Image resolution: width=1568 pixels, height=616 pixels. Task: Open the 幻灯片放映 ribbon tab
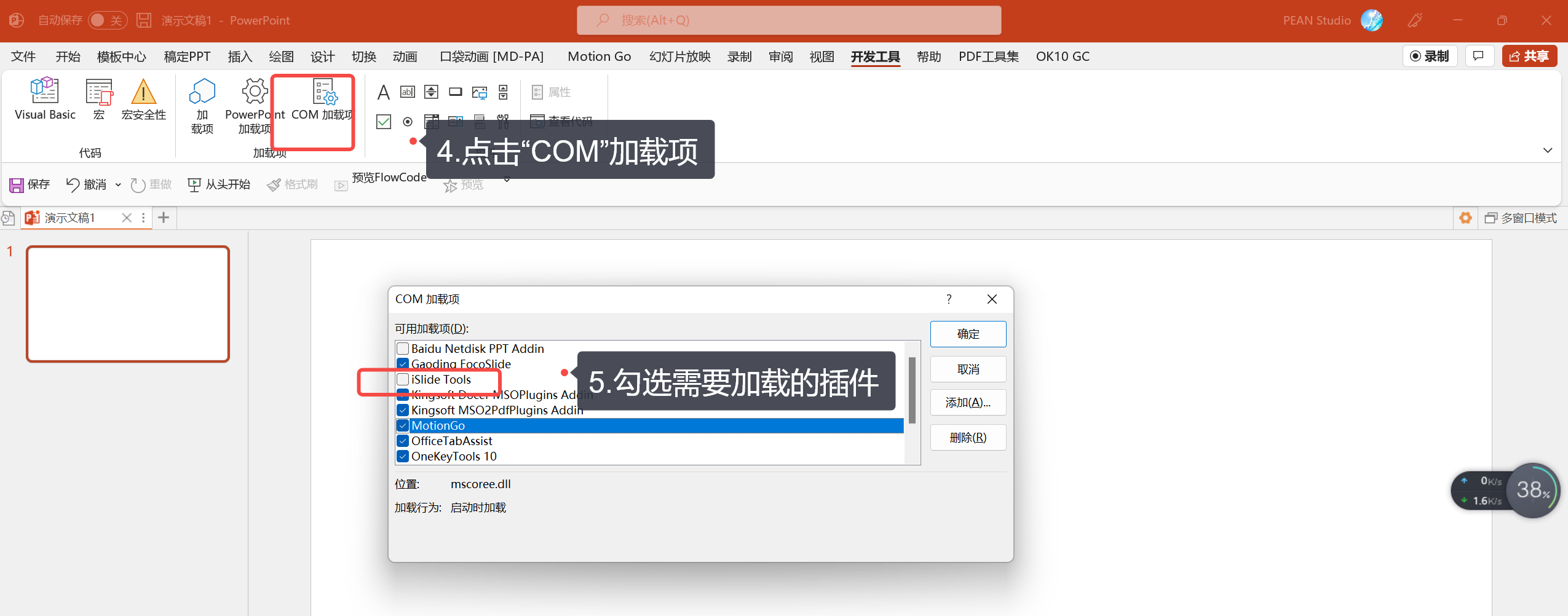click(679, 57)
